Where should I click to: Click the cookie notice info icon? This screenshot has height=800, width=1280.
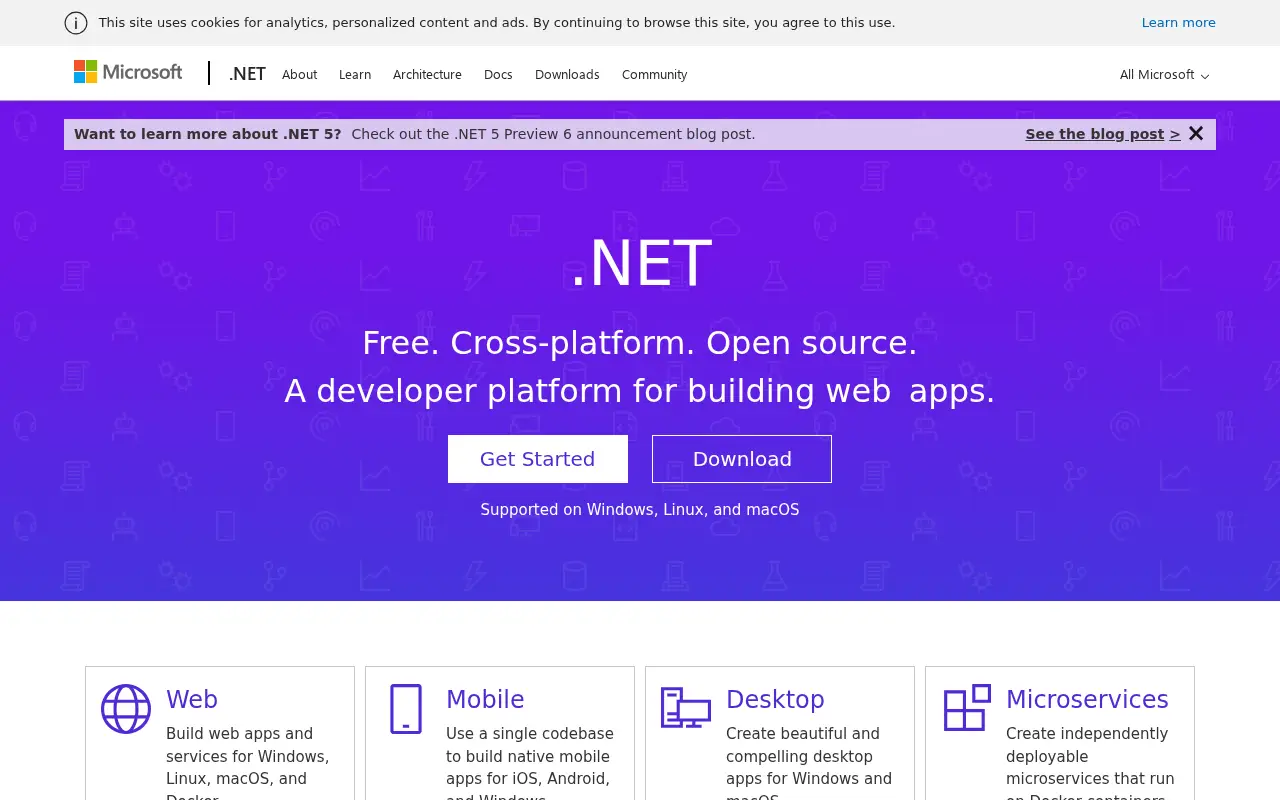[76, 23]
